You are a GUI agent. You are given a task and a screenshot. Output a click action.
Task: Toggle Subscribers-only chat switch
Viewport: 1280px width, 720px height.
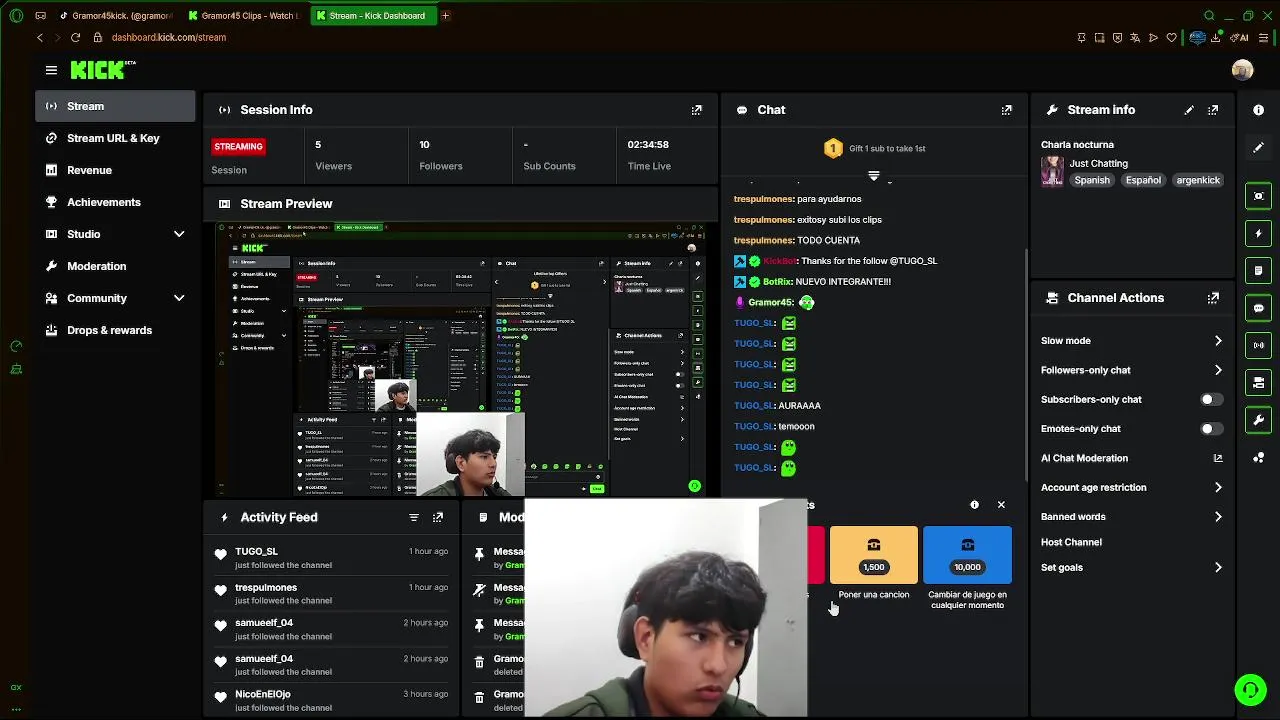[1210, 399]
